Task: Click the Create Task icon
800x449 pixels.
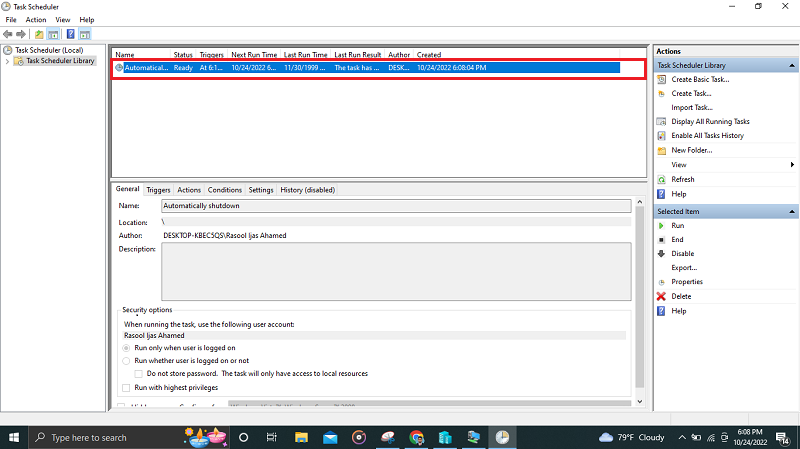Action: click(661, 93)
